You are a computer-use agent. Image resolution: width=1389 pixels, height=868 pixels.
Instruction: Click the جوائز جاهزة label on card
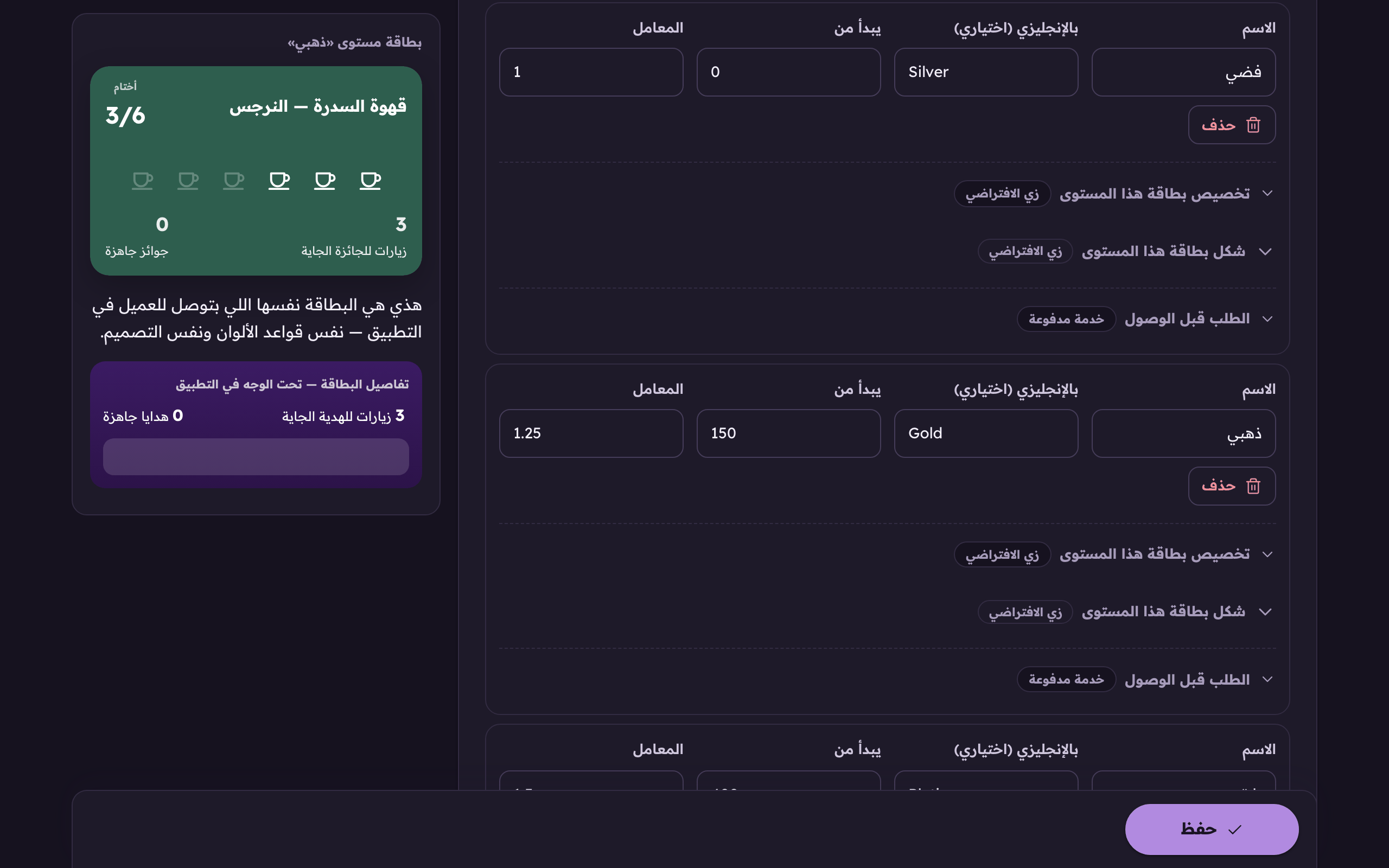pos(137,251)
